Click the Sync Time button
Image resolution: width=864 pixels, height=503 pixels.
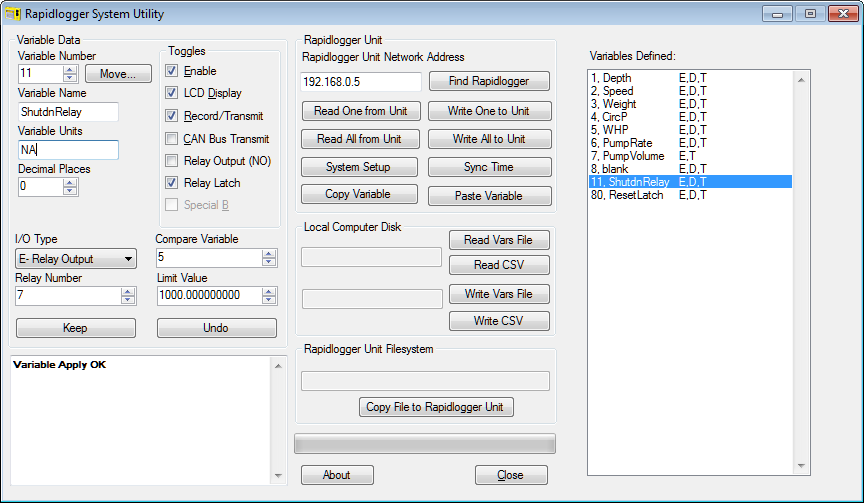click(489, 166)
